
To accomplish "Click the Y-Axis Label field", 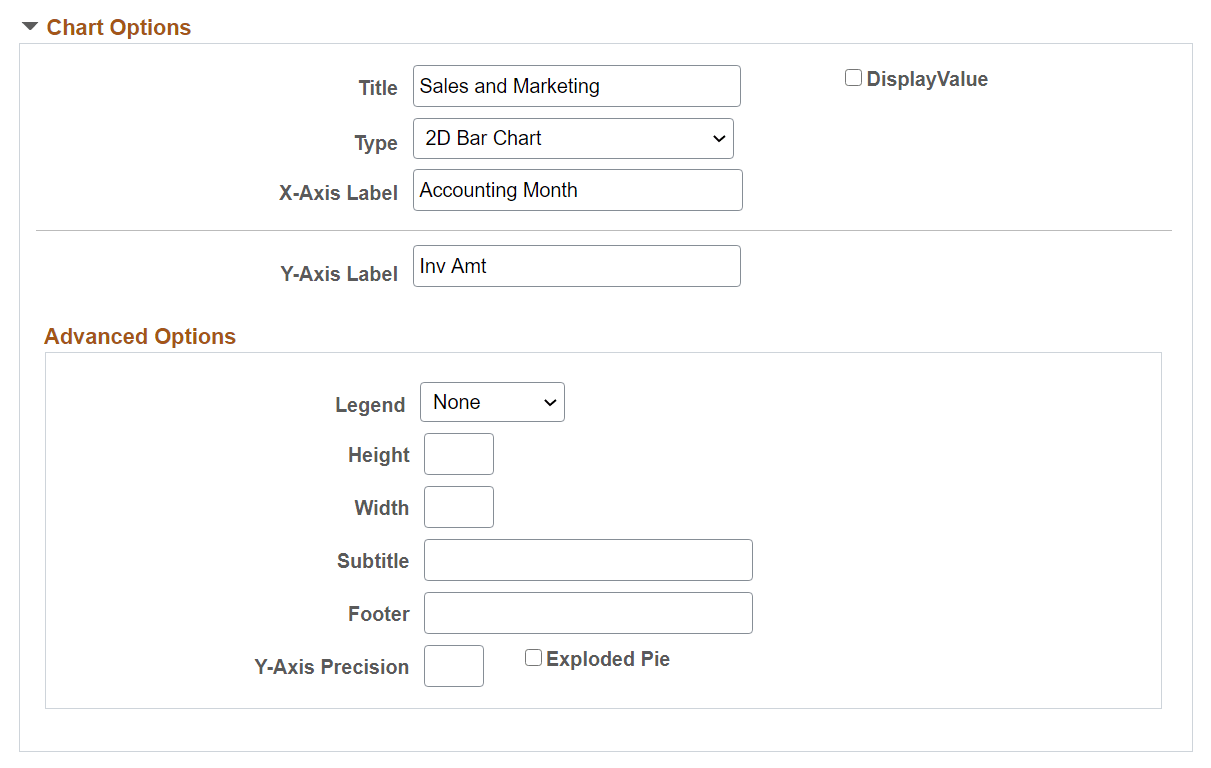I will click(576, 266).
